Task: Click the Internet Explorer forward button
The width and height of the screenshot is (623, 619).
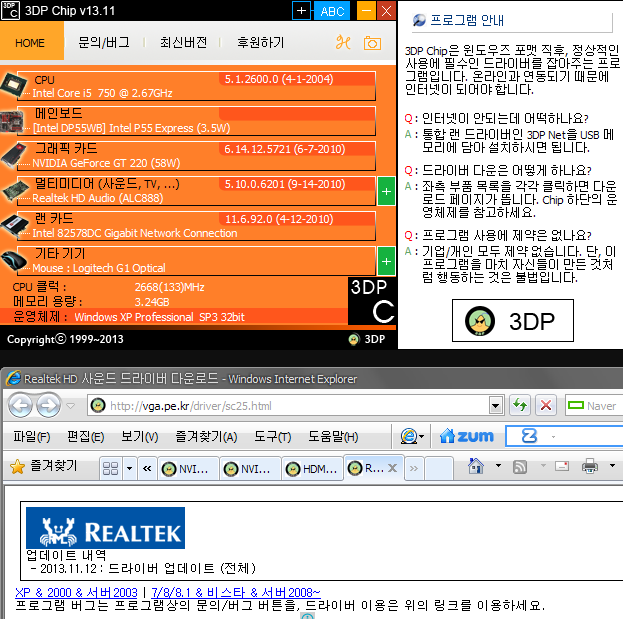Action: pos(48,406)
